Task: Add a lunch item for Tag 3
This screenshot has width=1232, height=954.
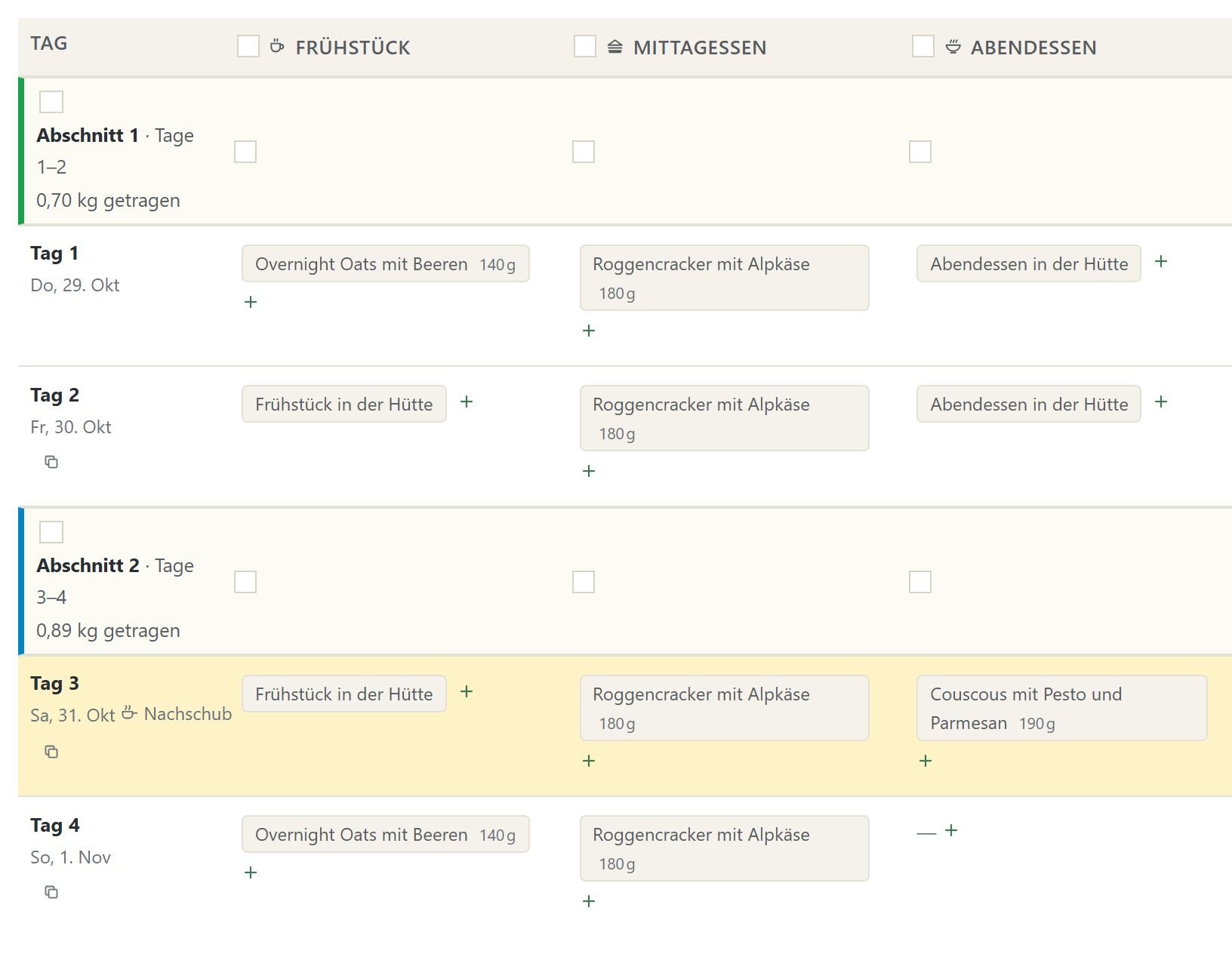Action: [x=590, y=761]
